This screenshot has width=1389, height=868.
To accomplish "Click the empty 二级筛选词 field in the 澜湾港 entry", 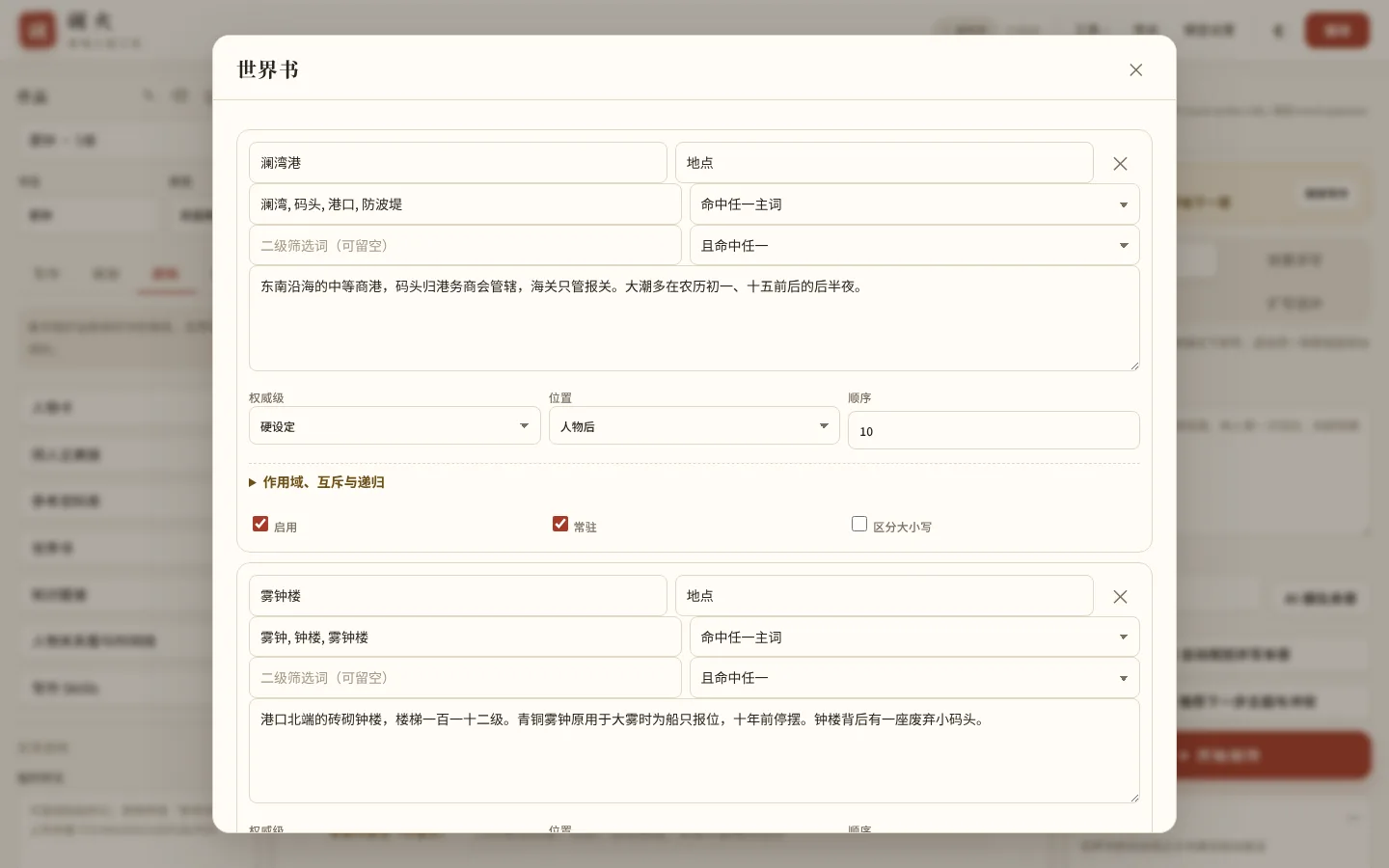I will click(x=465, y=246).
